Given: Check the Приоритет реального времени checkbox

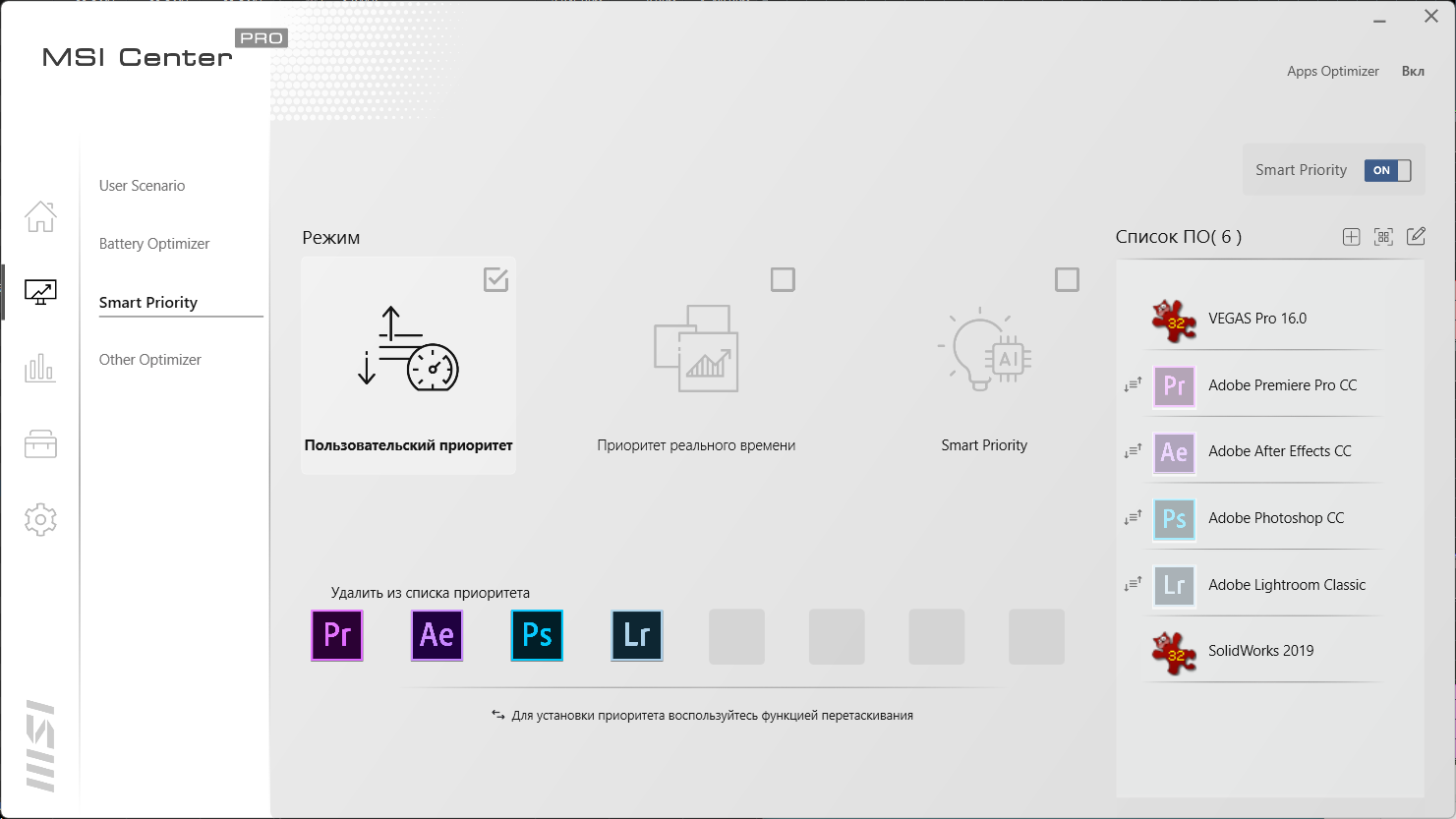Looking at the screenshot, I should [783, 279].
